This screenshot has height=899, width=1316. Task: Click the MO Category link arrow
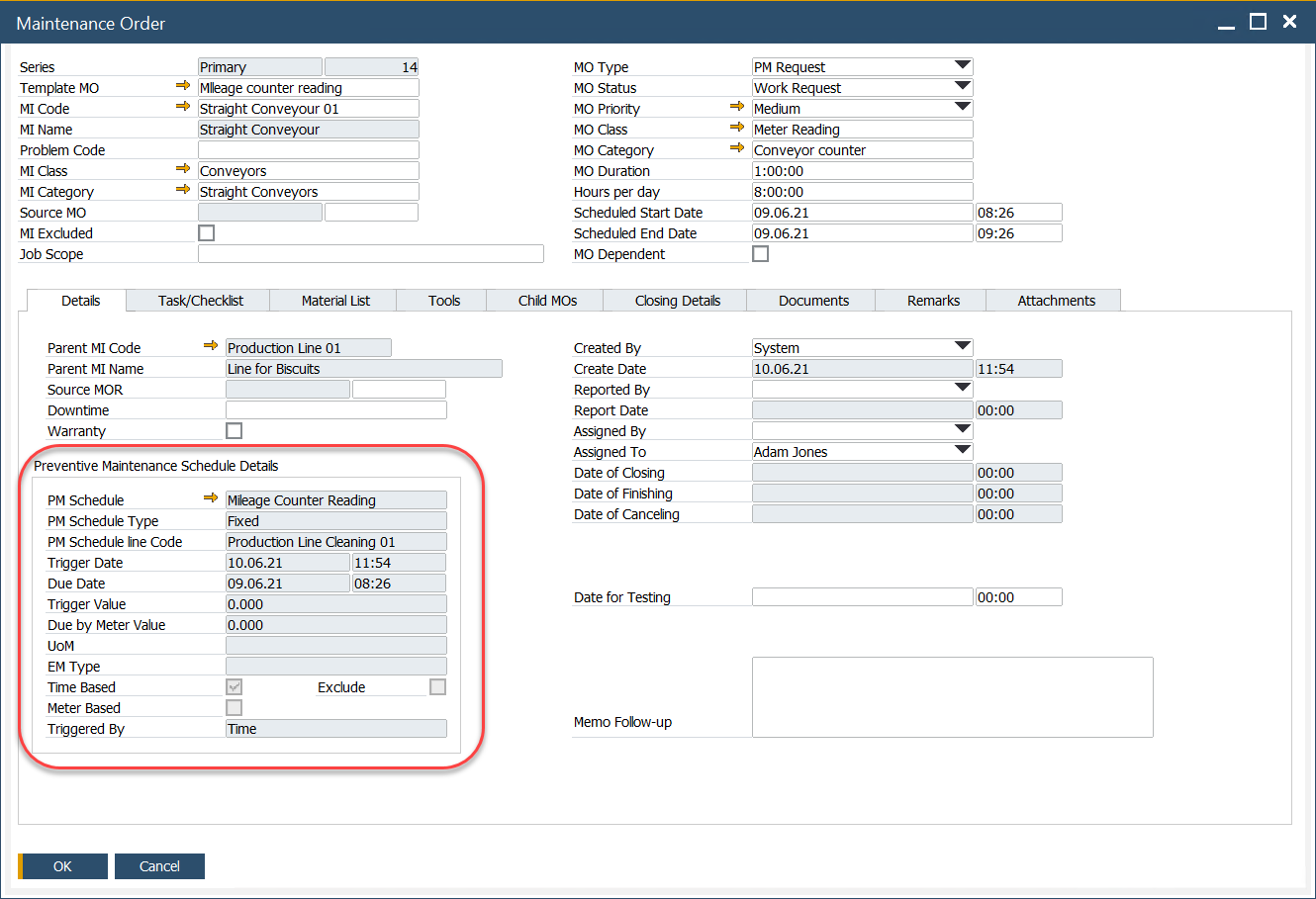[737, 149]
